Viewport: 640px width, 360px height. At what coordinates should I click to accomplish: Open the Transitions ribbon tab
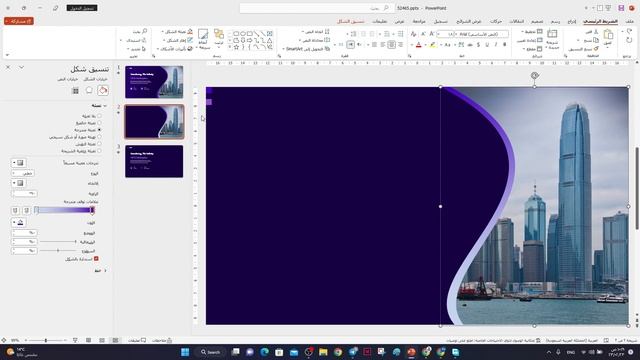click(x=516, y=21)
